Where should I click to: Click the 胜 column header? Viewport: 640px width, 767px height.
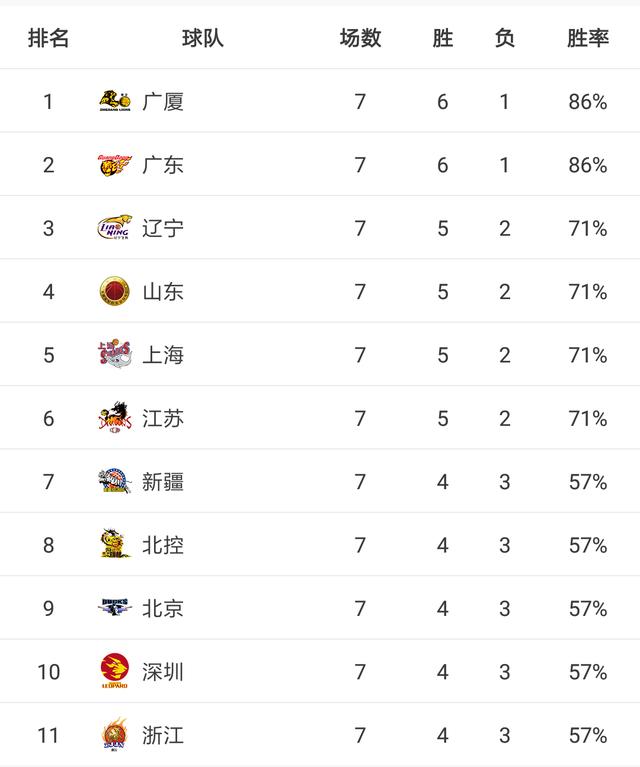pos(443,38)
